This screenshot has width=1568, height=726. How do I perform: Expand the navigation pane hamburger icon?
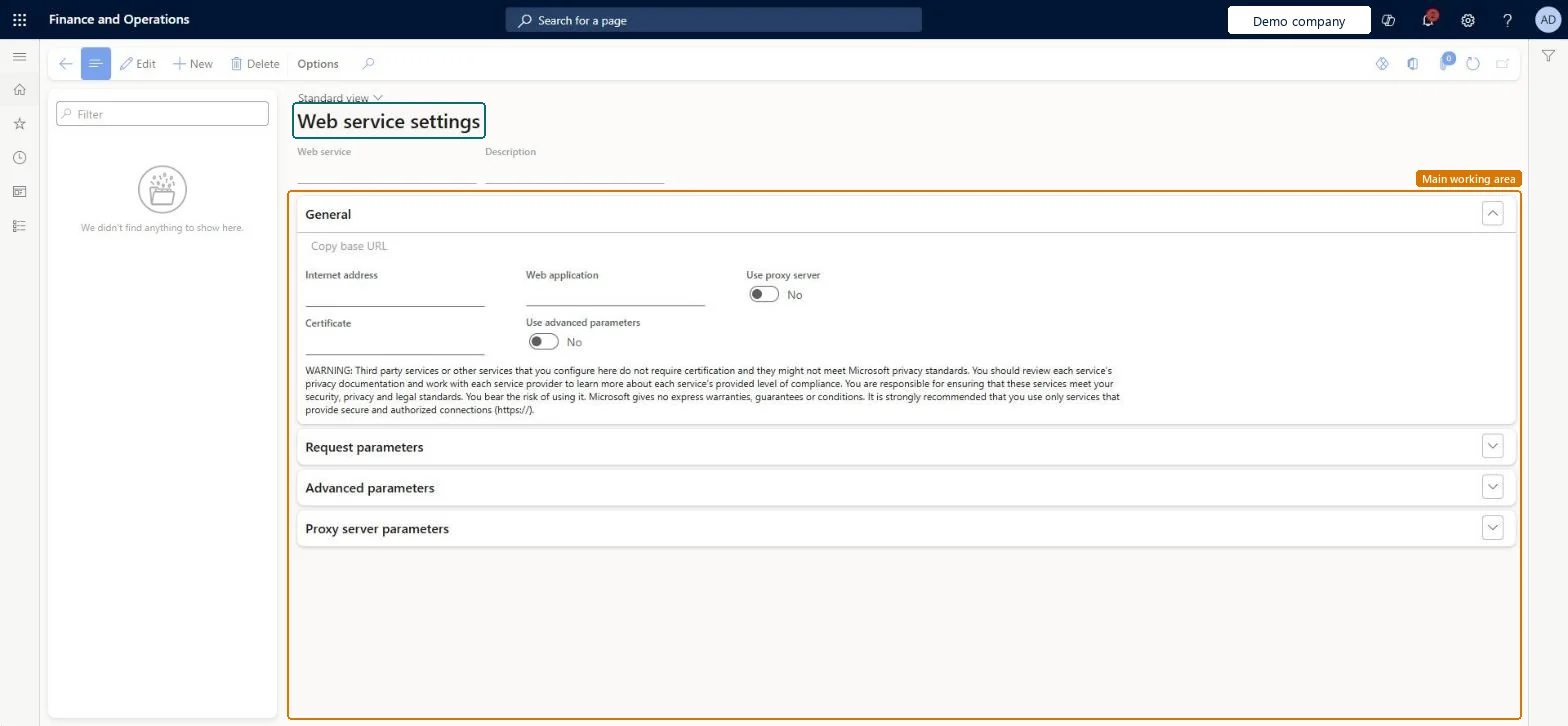tap(19, 57)
